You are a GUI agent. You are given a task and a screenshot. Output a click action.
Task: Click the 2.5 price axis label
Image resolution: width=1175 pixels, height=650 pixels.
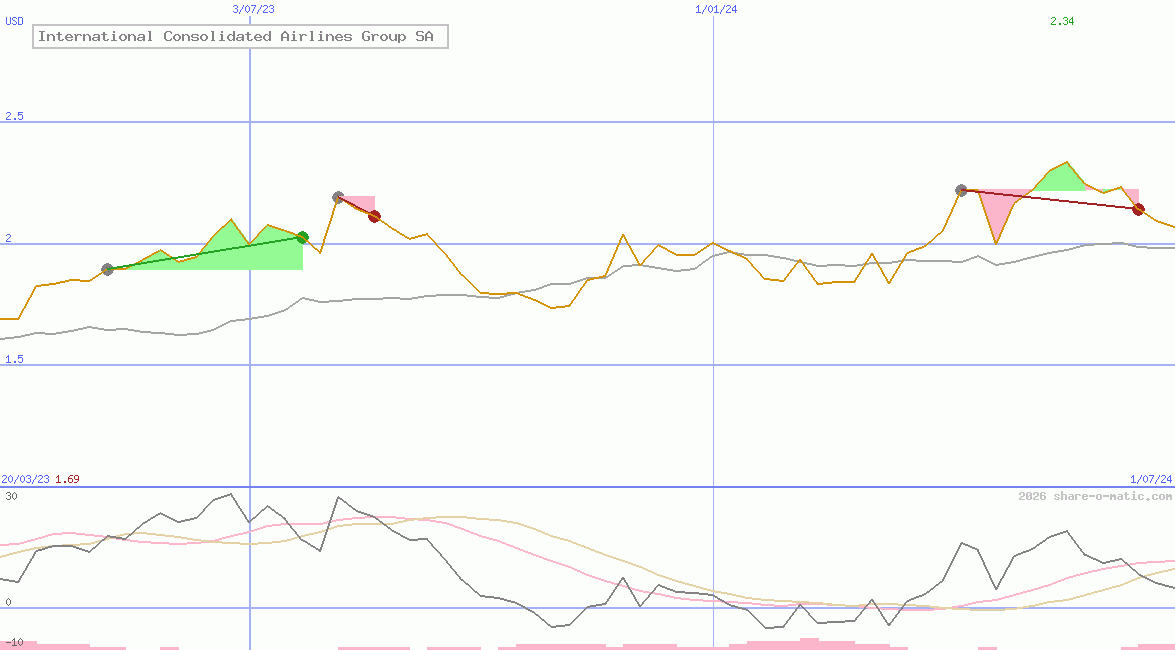(14, 116)
